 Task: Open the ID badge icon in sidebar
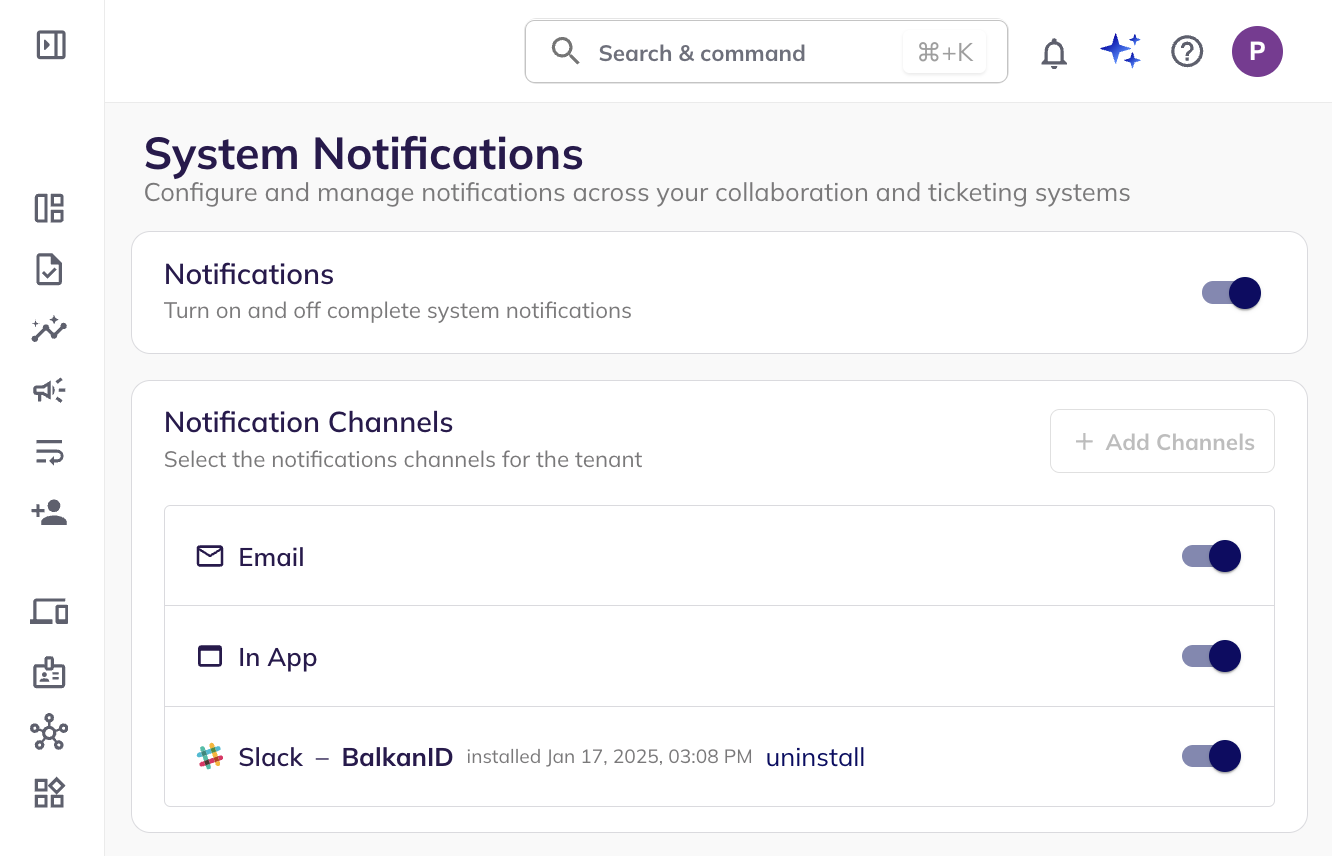point(49,673)
